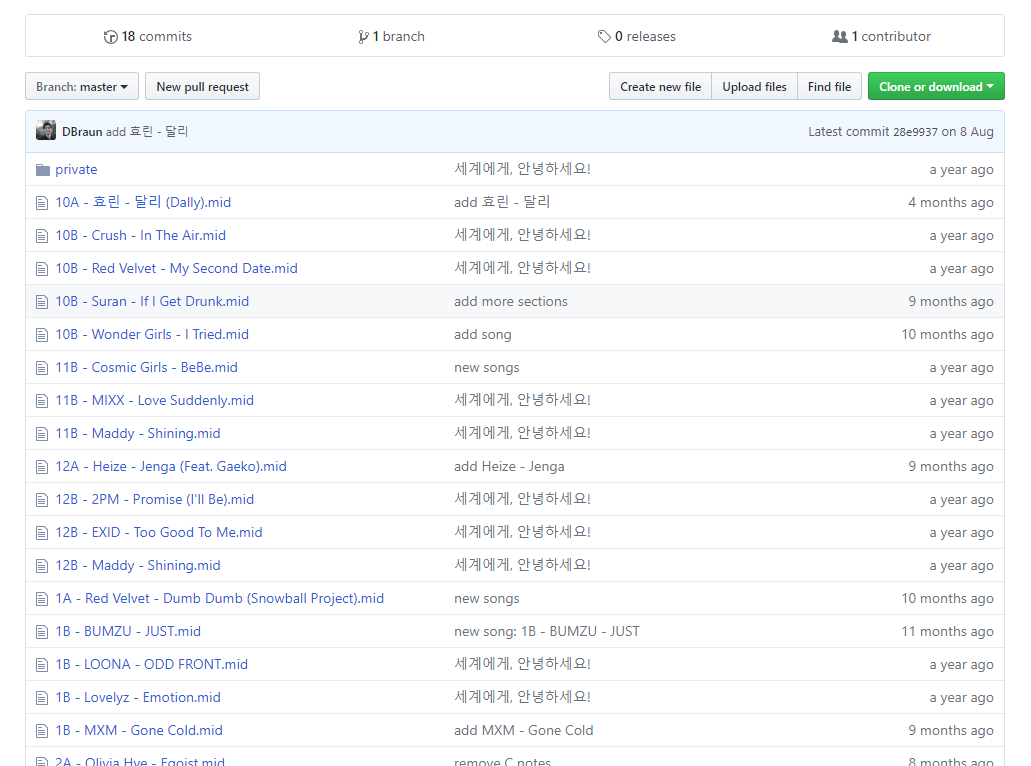The height and width of the screenshot is (766, 1031).
Task: Click the Upload files button
Action: [x=754, y=86]
